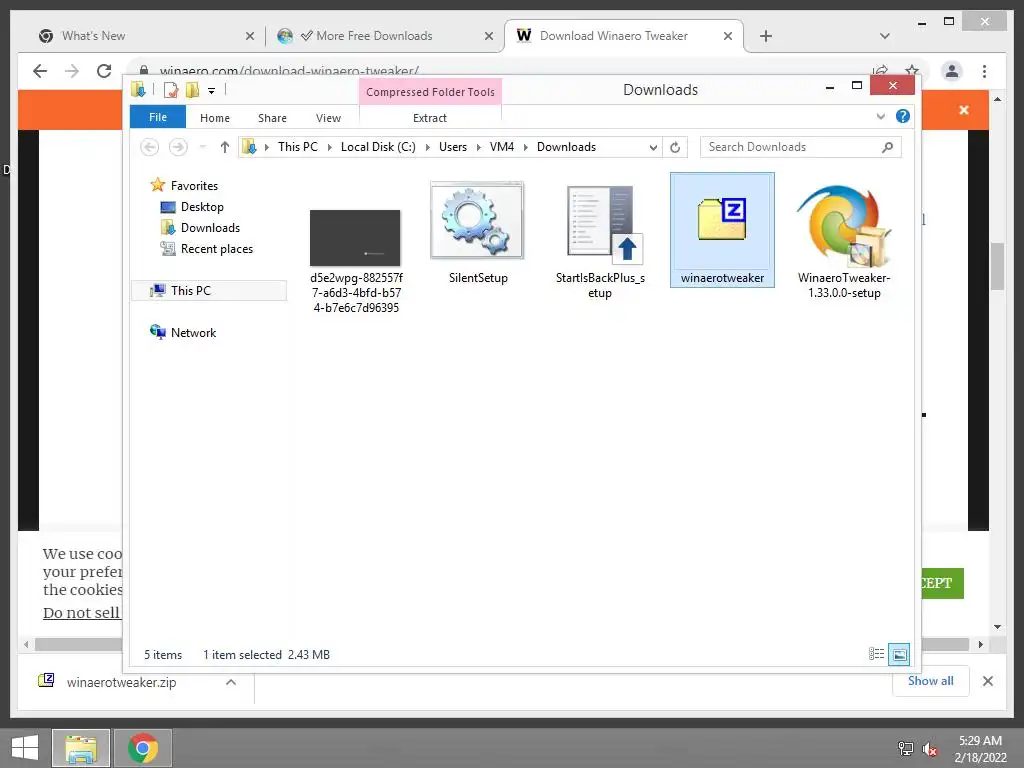Click the Search Downloads input field
This screenshot has width=1024, height=768.
point(801,147)
